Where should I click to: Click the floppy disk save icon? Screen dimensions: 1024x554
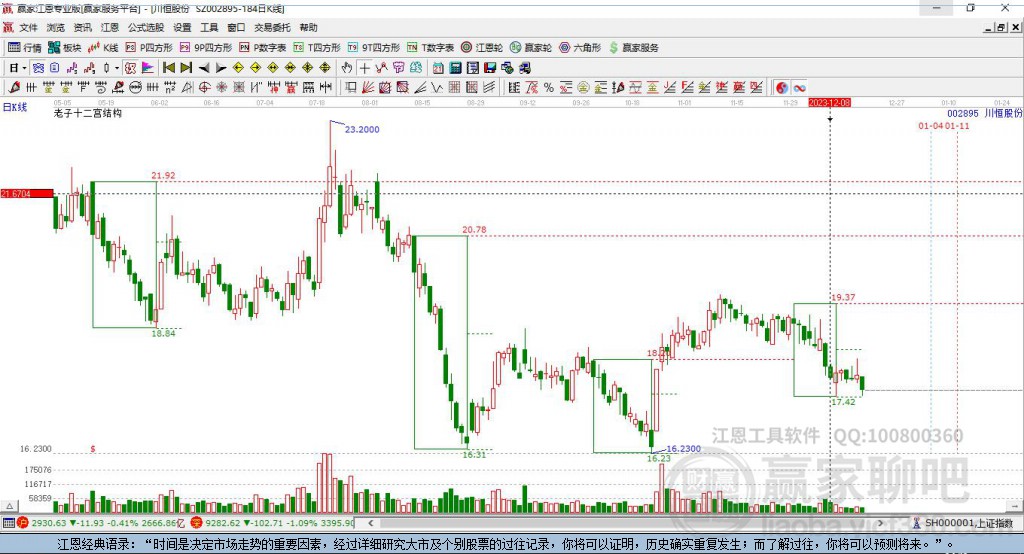coord(490,68)
